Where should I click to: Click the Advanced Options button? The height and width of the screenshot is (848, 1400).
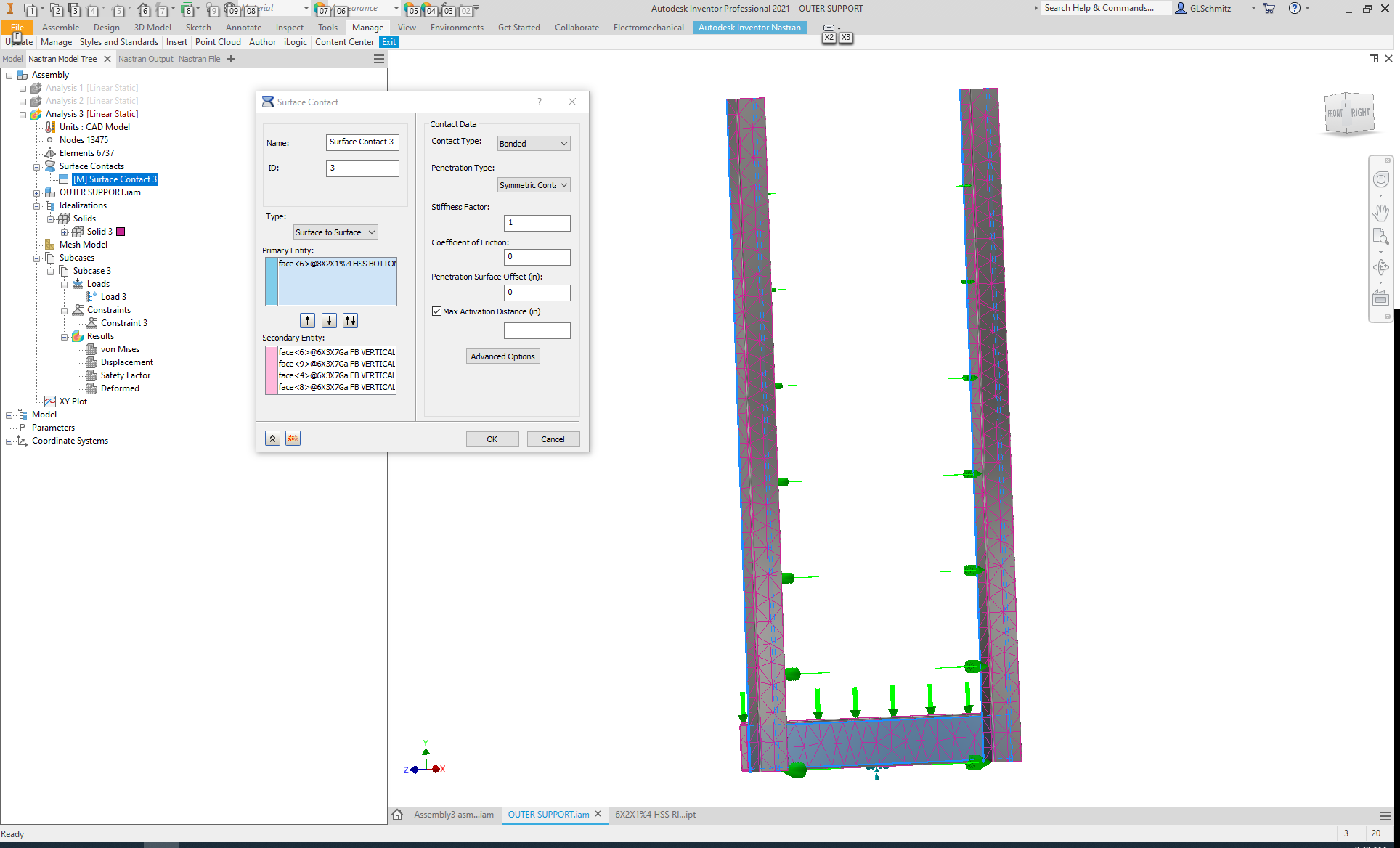point(502,356)
